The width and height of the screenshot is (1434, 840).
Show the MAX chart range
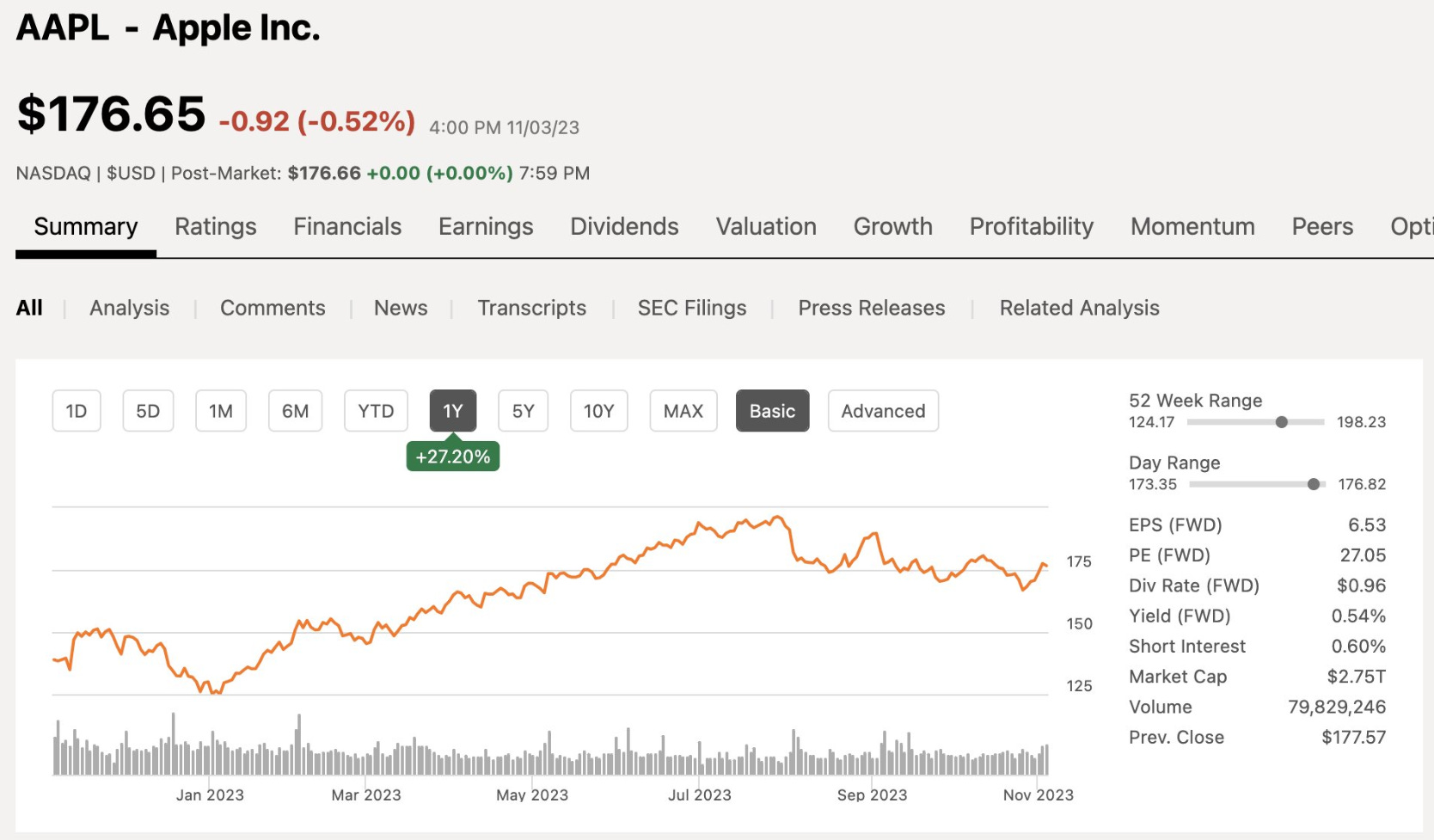coord(683,411)
